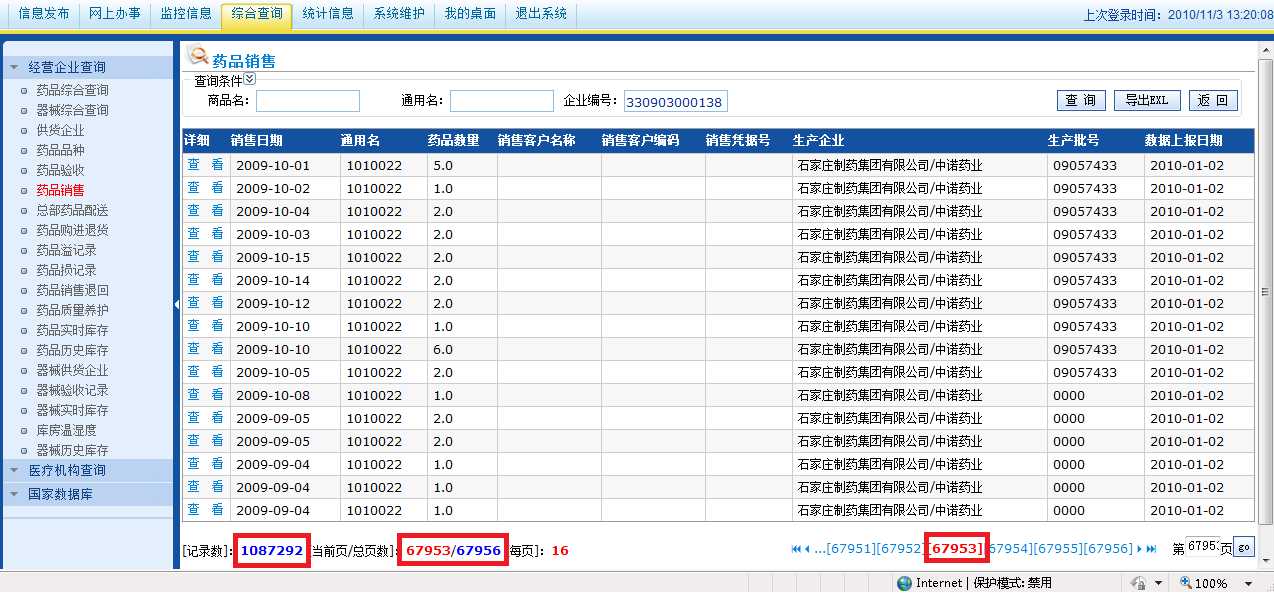Go to the next results page
Image resolution: width=1274 pixels, height=593 pixels.
click(1139, 548)
